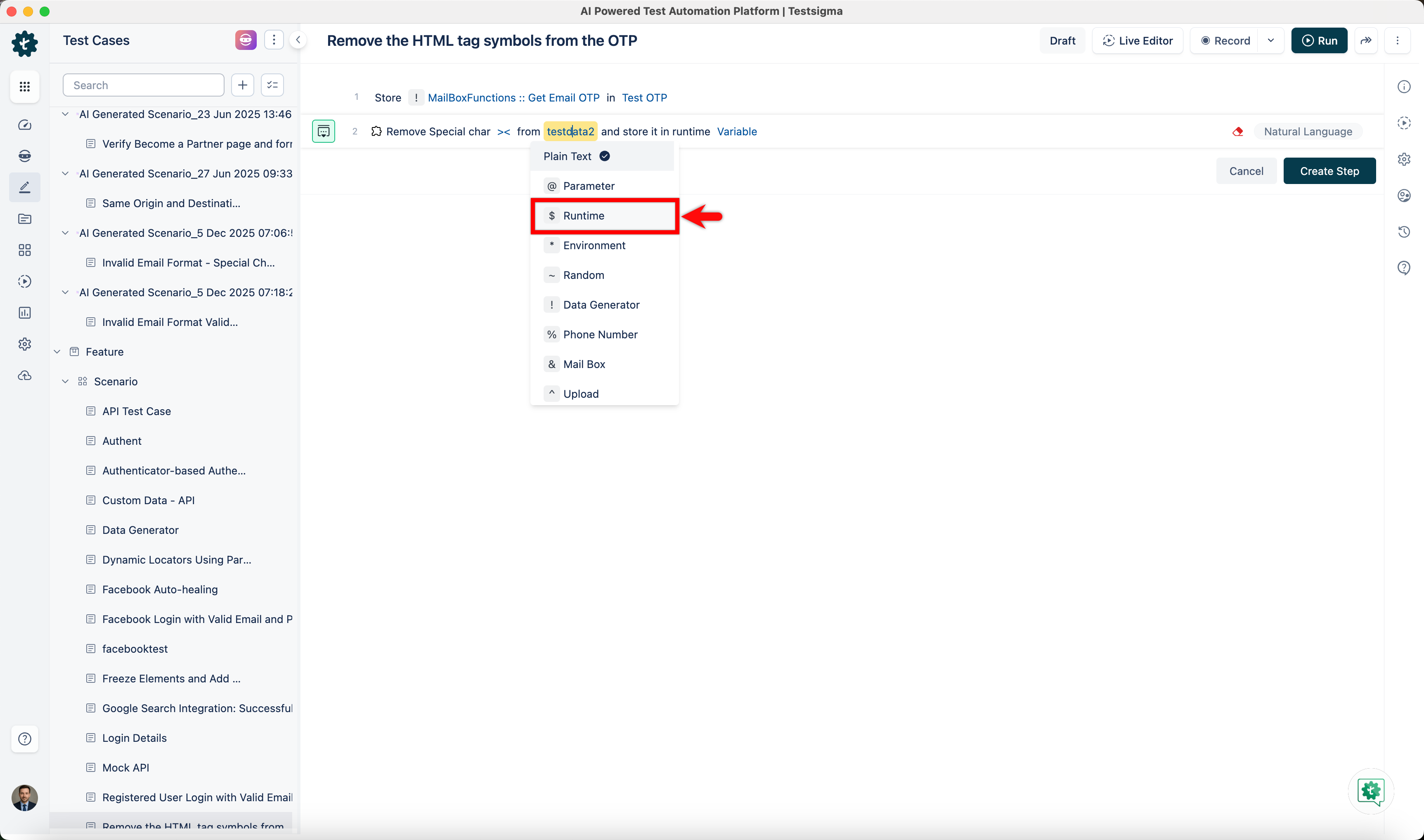Open the step comment icon beside step 2
This screenshot has height=840, width=1424.
coord(323,131)
